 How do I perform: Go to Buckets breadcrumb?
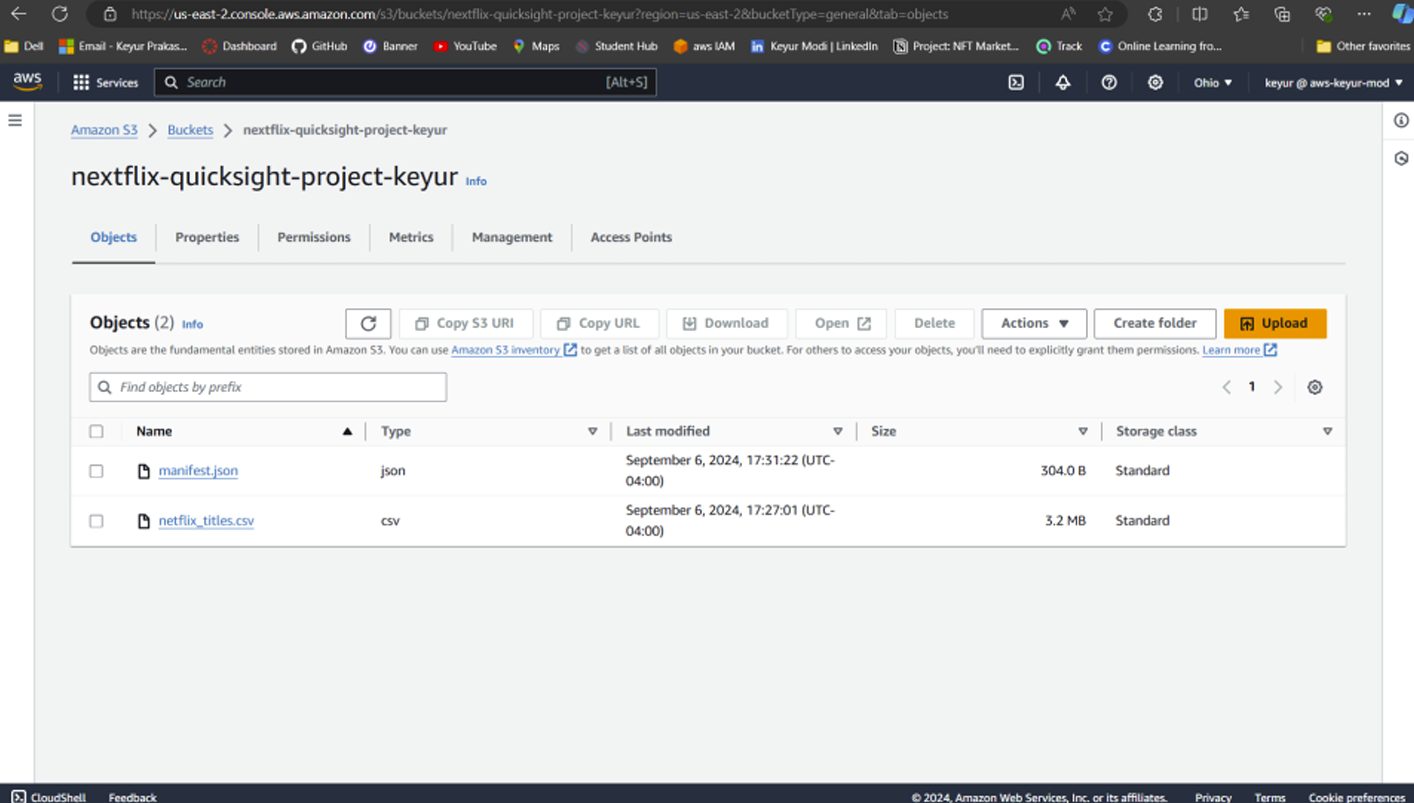pos(190,130)
